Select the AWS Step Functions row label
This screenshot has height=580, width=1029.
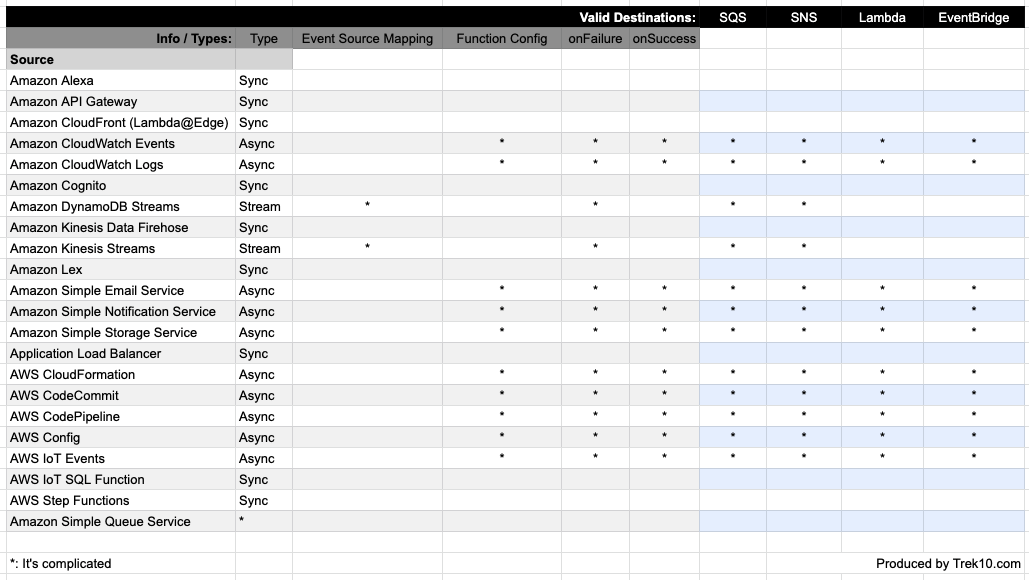point(121,501)
